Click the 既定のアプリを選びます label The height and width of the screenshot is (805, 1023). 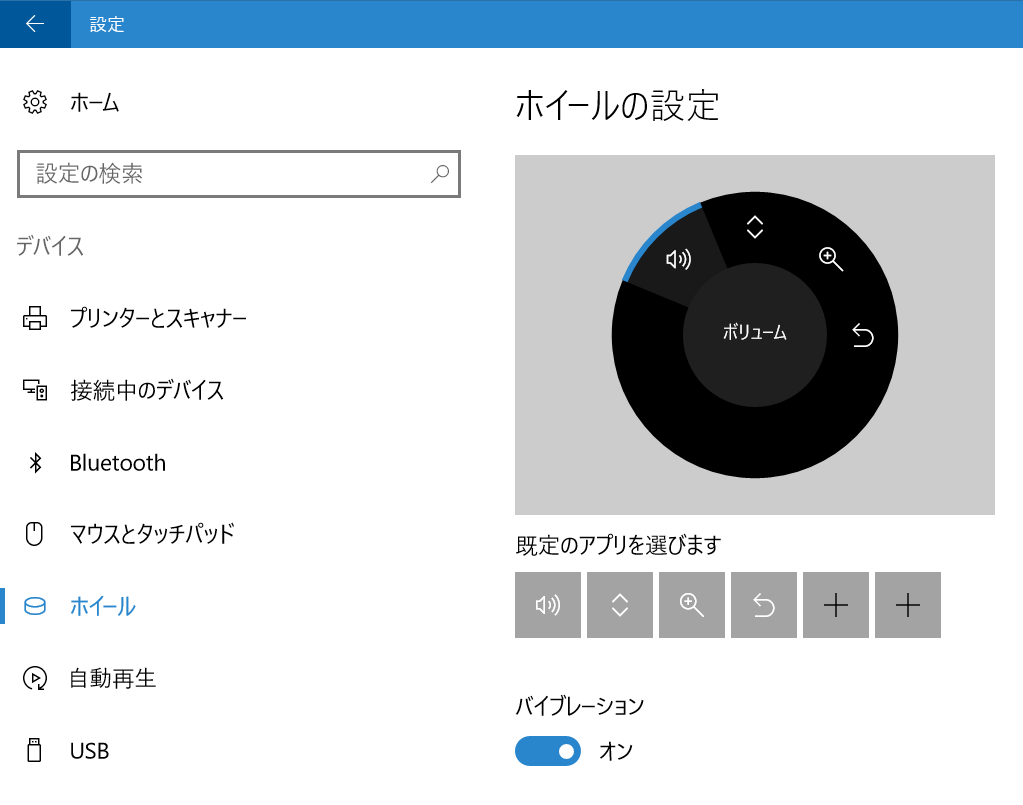(x=618, y=545)
